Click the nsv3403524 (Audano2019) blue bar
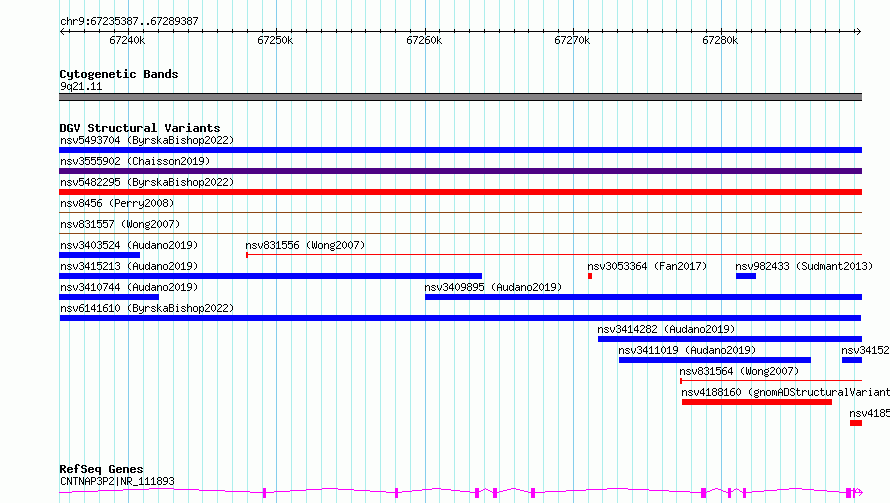Image resolution: width=890 pixels, height=503 pixels. click(99, 255)
